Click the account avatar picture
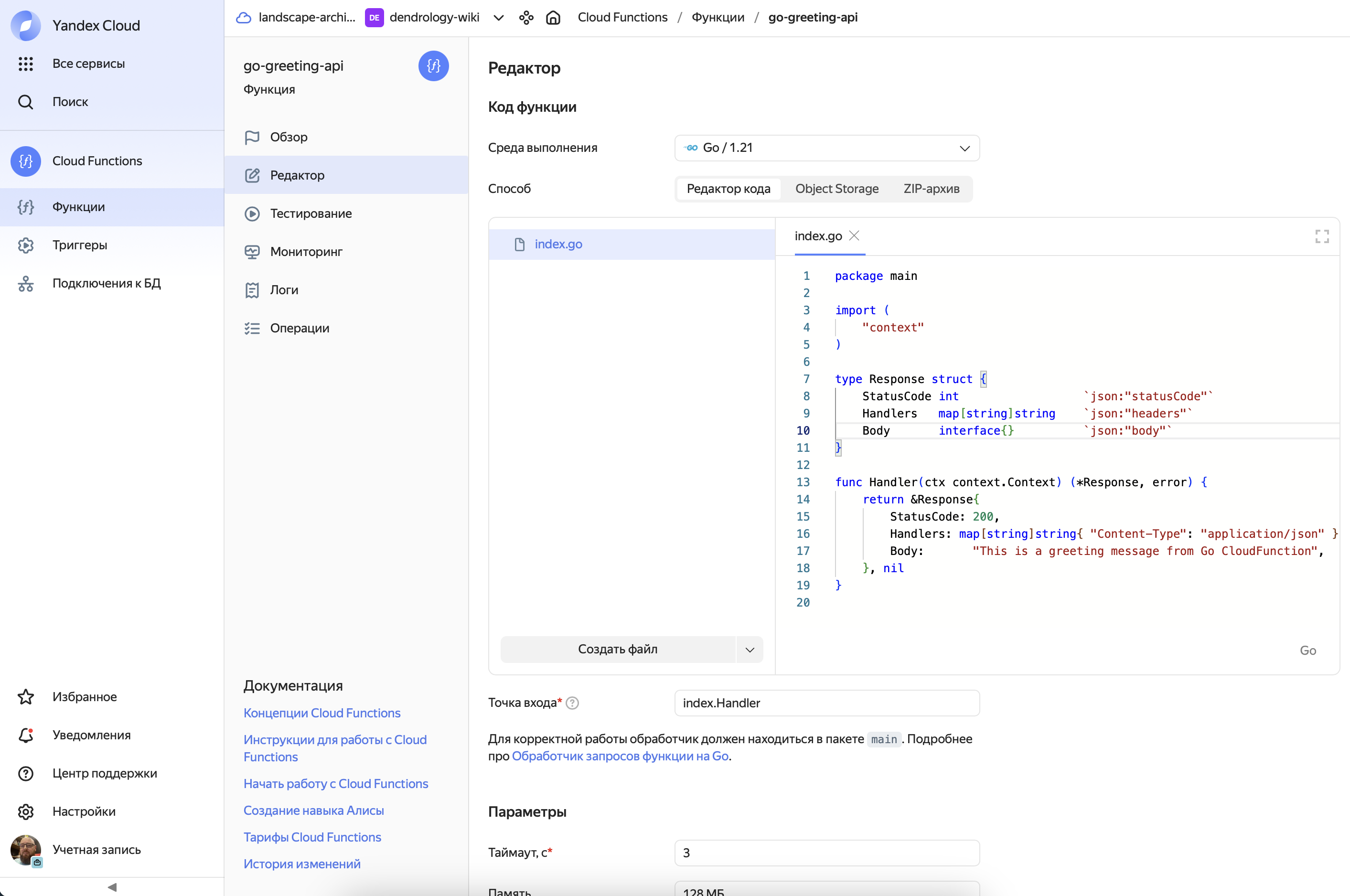Screen dimensions: 1350x896 tap(26, 850)
